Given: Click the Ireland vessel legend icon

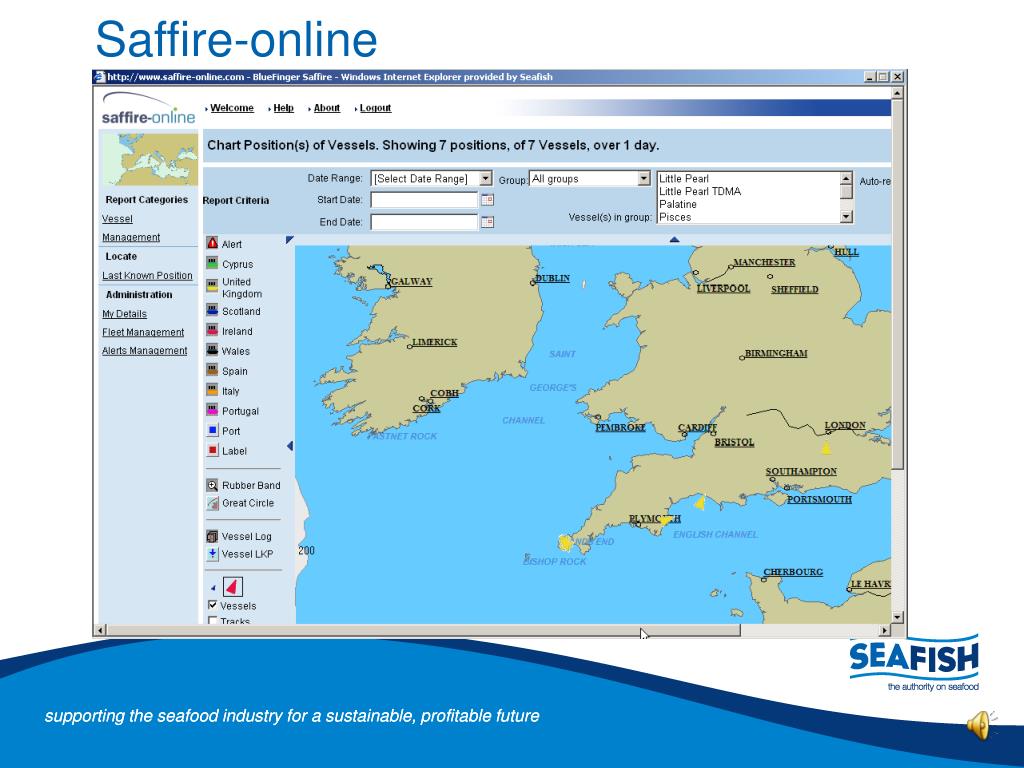Looking at the screenshot, I should tap(212, 330).
